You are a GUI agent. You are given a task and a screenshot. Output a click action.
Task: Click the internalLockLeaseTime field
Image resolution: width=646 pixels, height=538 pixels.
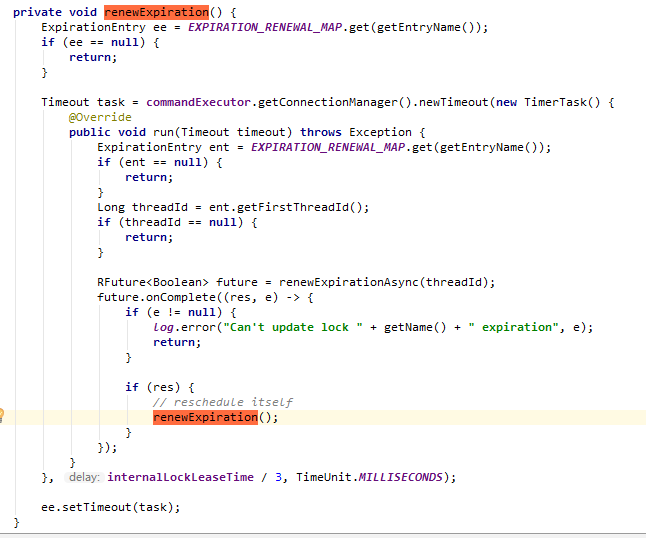pyautogui.click(x=180, y=477)
